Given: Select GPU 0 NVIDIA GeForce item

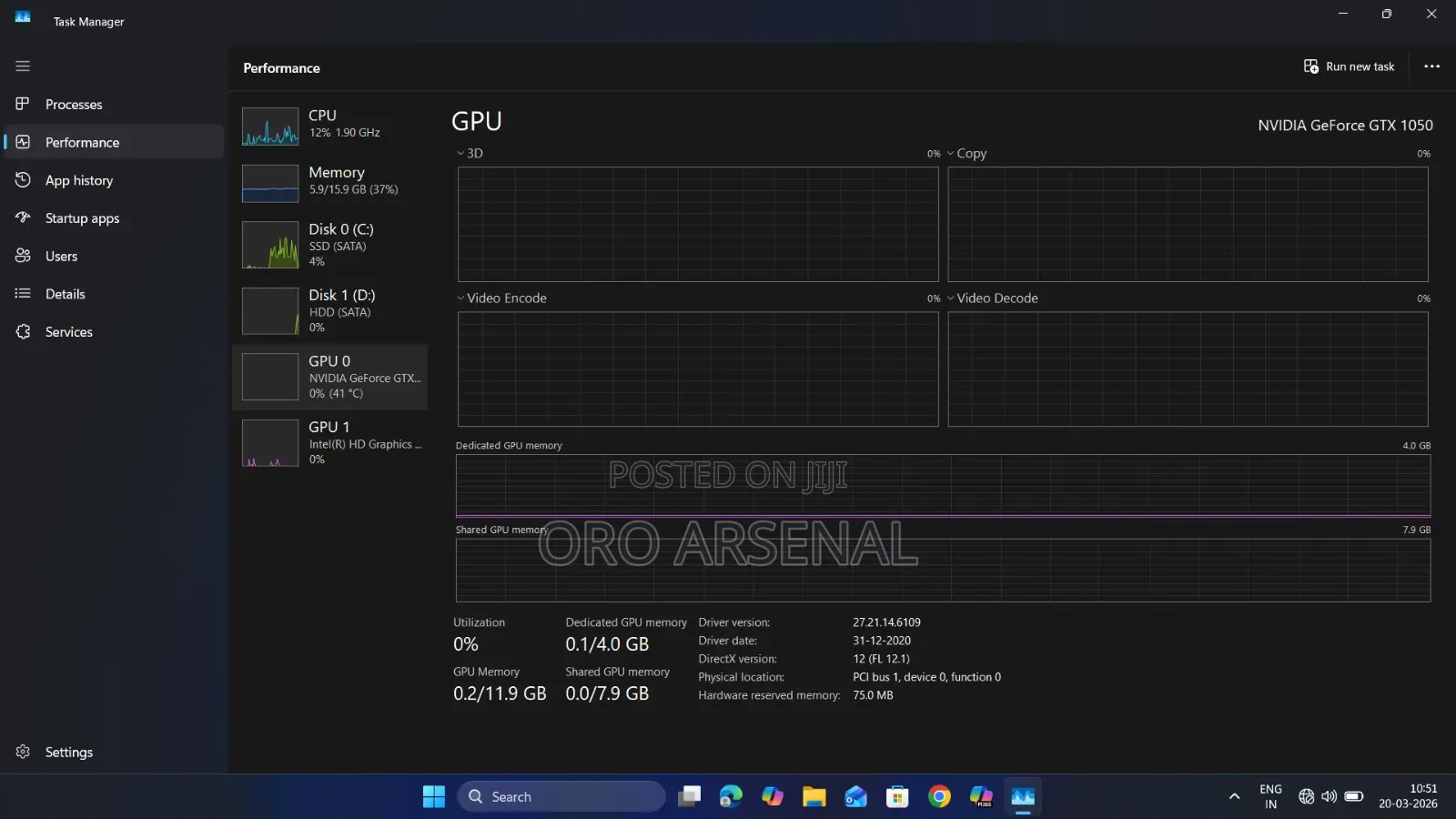Looking at the screenshot, I should [x=330, y=377].
